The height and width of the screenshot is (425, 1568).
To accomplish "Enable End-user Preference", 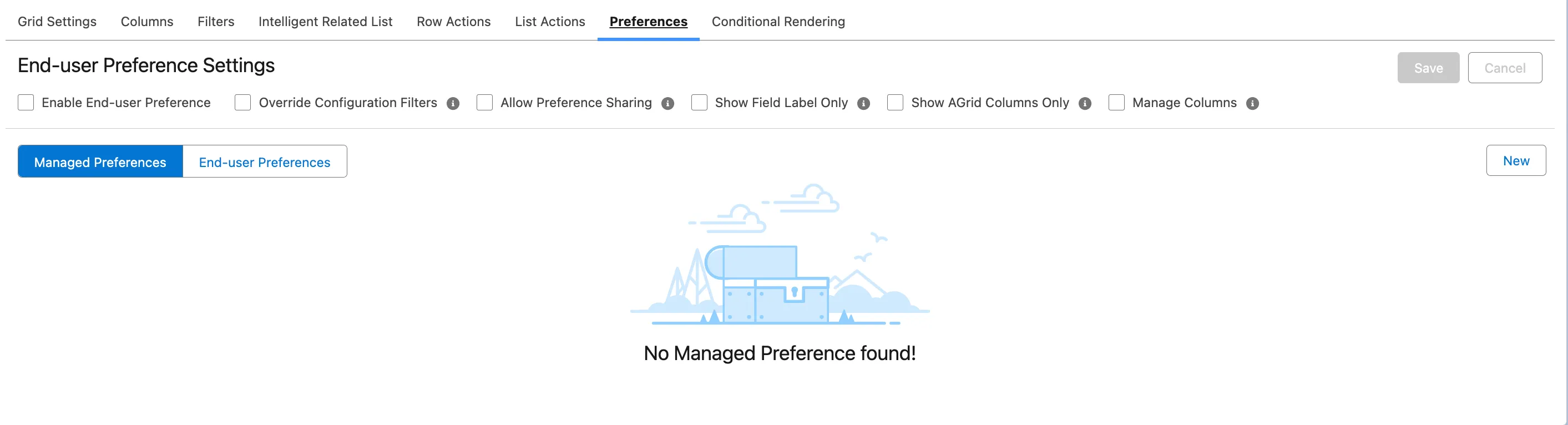I will (x=26, y=103).
